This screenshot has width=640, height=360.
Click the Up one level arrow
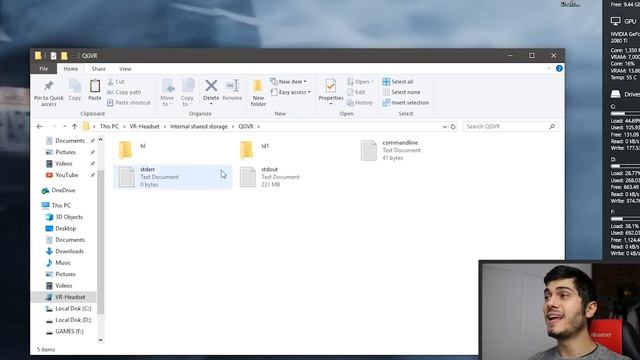(74, 127)
